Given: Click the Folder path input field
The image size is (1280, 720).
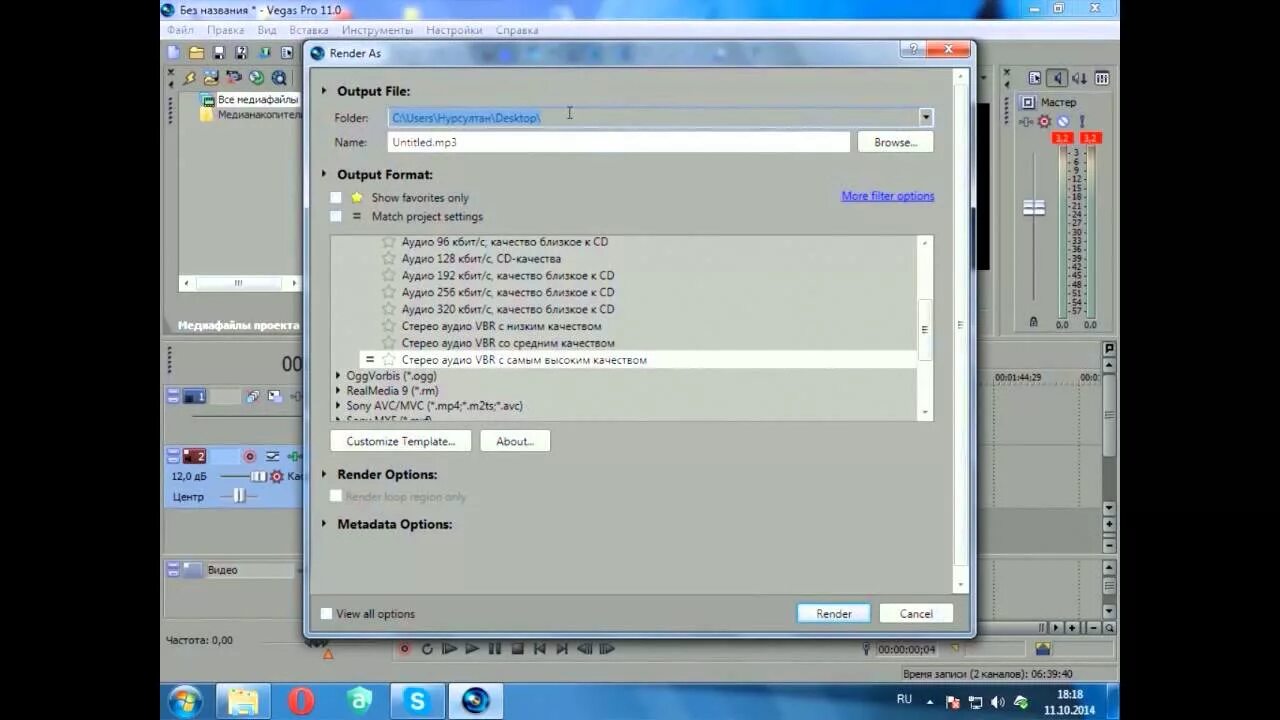Looking at the screenshot, I should coord(653,117).
